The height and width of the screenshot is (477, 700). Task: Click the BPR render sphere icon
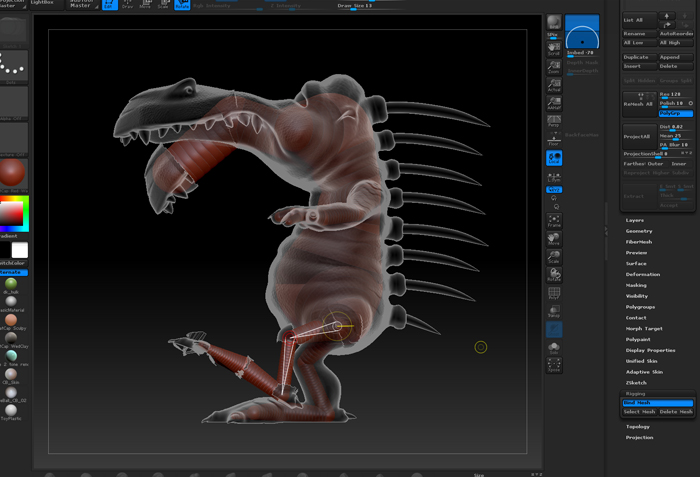[x=554, y=21]
